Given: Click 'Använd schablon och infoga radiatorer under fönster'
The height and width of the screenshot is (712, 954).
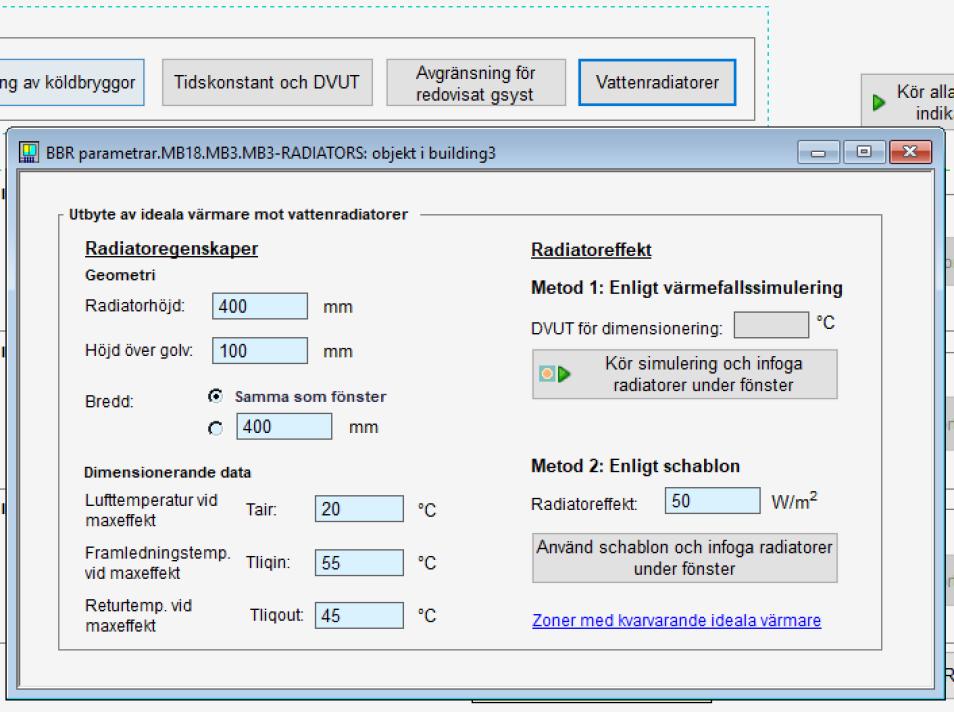Looking at the screenshot, I should coord(684,558).
